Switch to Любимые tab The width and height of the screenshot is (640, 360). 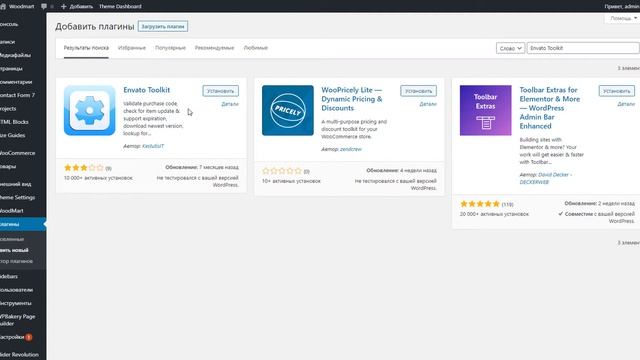[256, 48]
